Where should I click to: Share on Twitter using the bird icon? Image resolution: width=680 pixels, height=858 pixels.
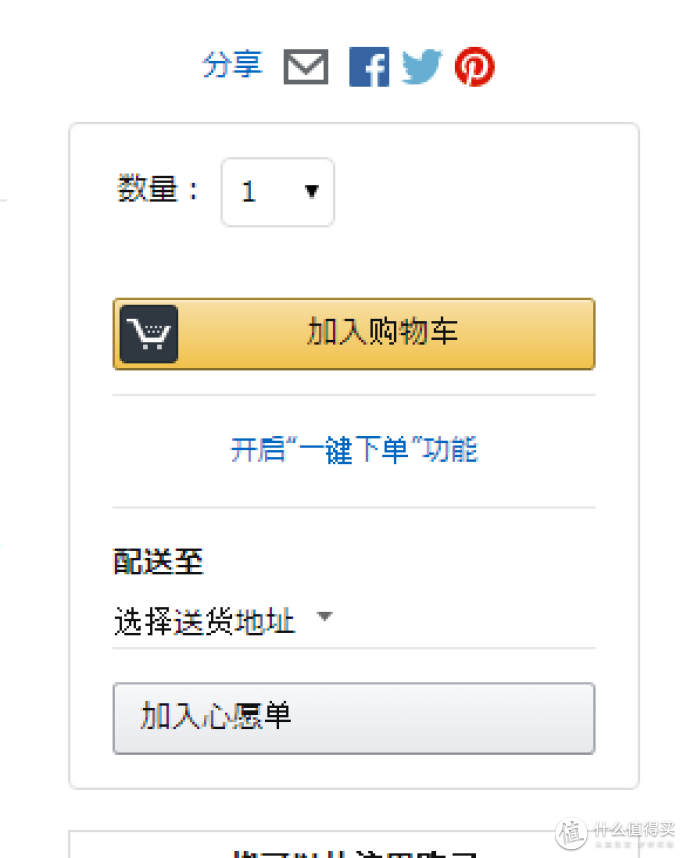click(x=421, y=67)
